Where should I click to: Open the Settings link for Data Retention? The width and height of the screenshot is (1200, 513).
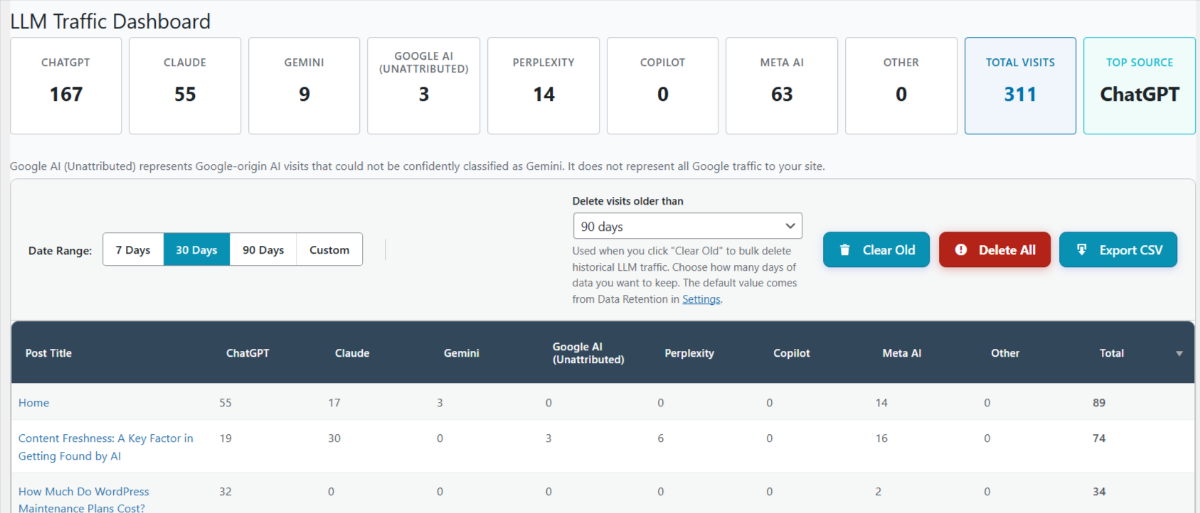click(701, 299)
